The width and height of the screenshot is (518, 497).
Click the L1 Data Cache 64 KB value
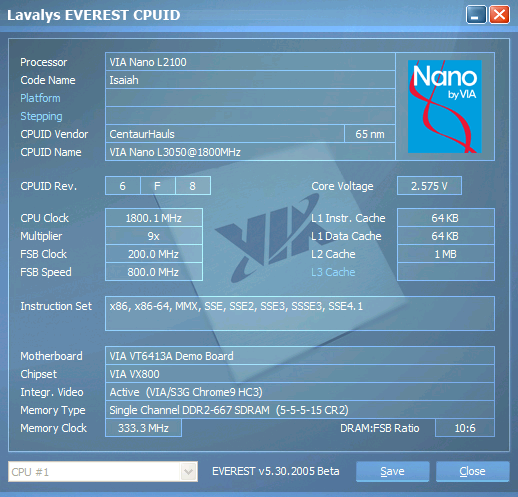(446, 236)
